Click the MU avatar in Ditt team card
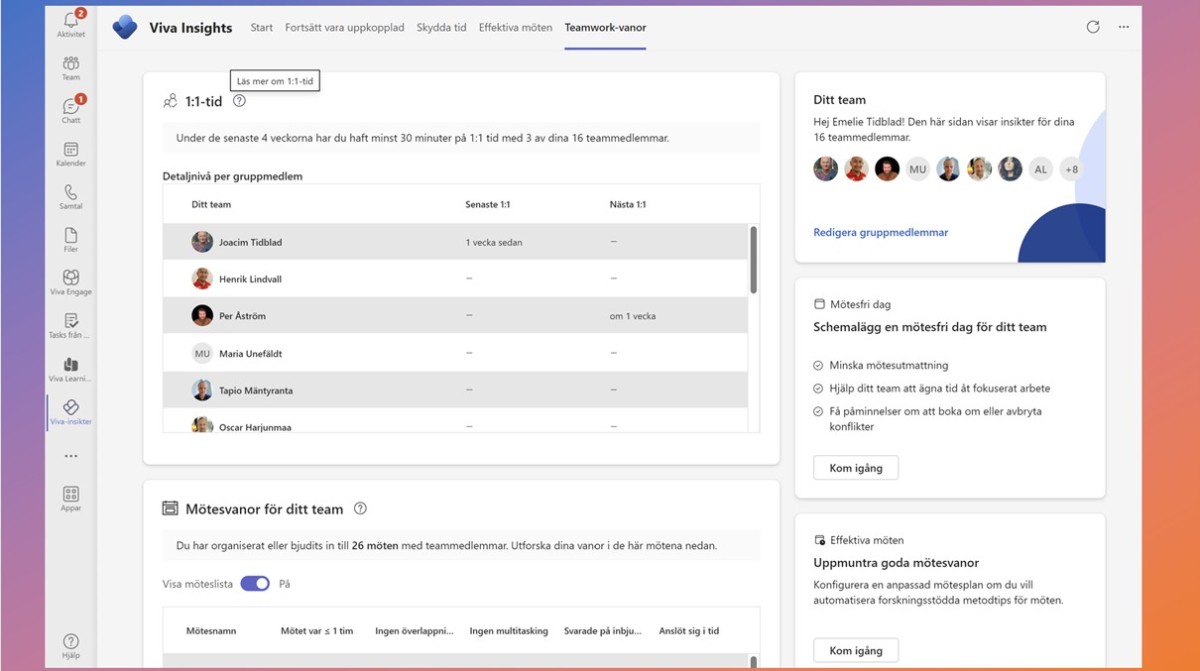 (x=918, y=169)
